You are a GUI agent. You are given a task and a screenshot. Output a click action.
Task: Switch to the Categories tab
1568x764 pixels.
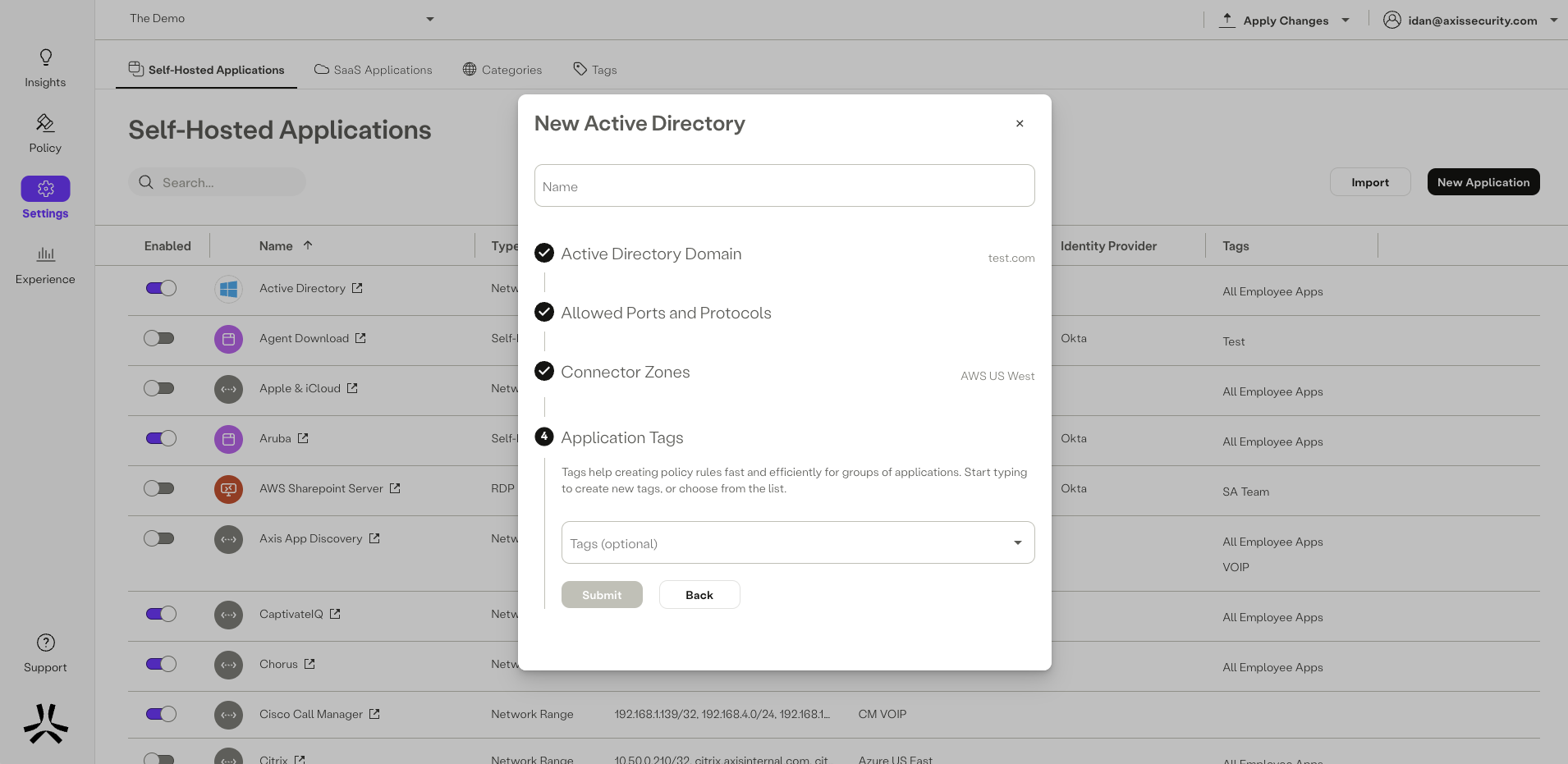(x=502, y=70)
